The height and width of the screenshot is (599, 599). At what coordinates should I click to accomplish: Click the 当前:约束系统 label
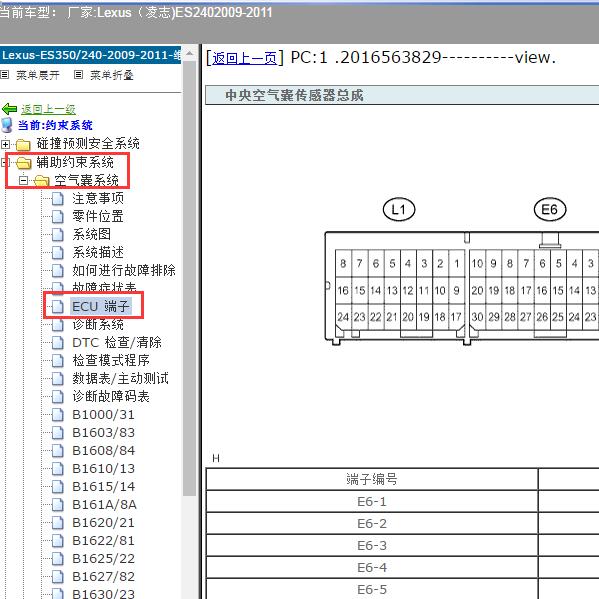click(x=55, y=125)
